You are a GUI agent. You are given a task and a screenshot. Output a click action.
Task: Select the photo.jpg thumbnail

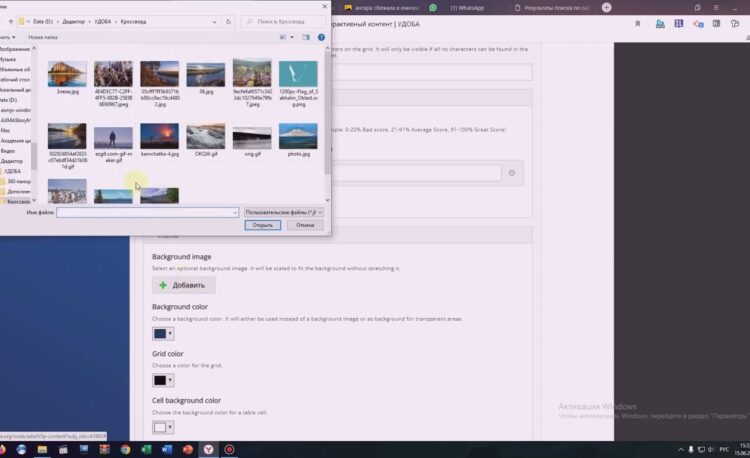pyautogui.click(x=298, y=142)
